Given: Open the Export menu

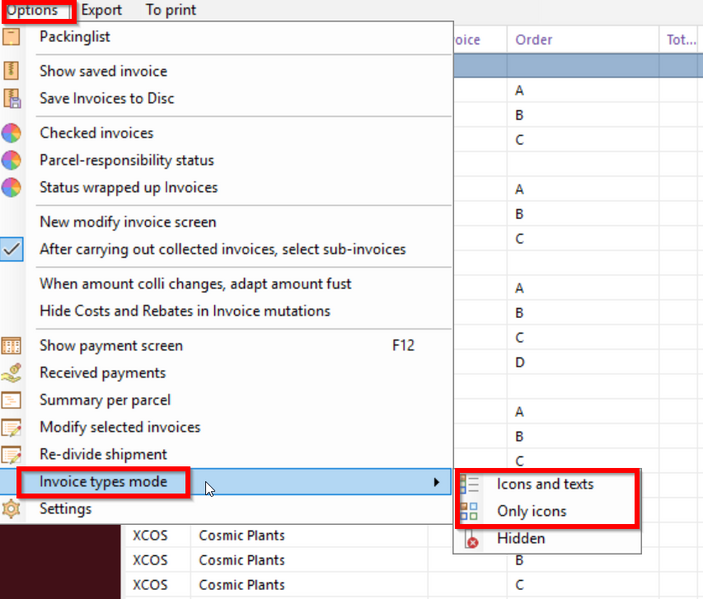Looking at the screenshot, I should (101, 10).
